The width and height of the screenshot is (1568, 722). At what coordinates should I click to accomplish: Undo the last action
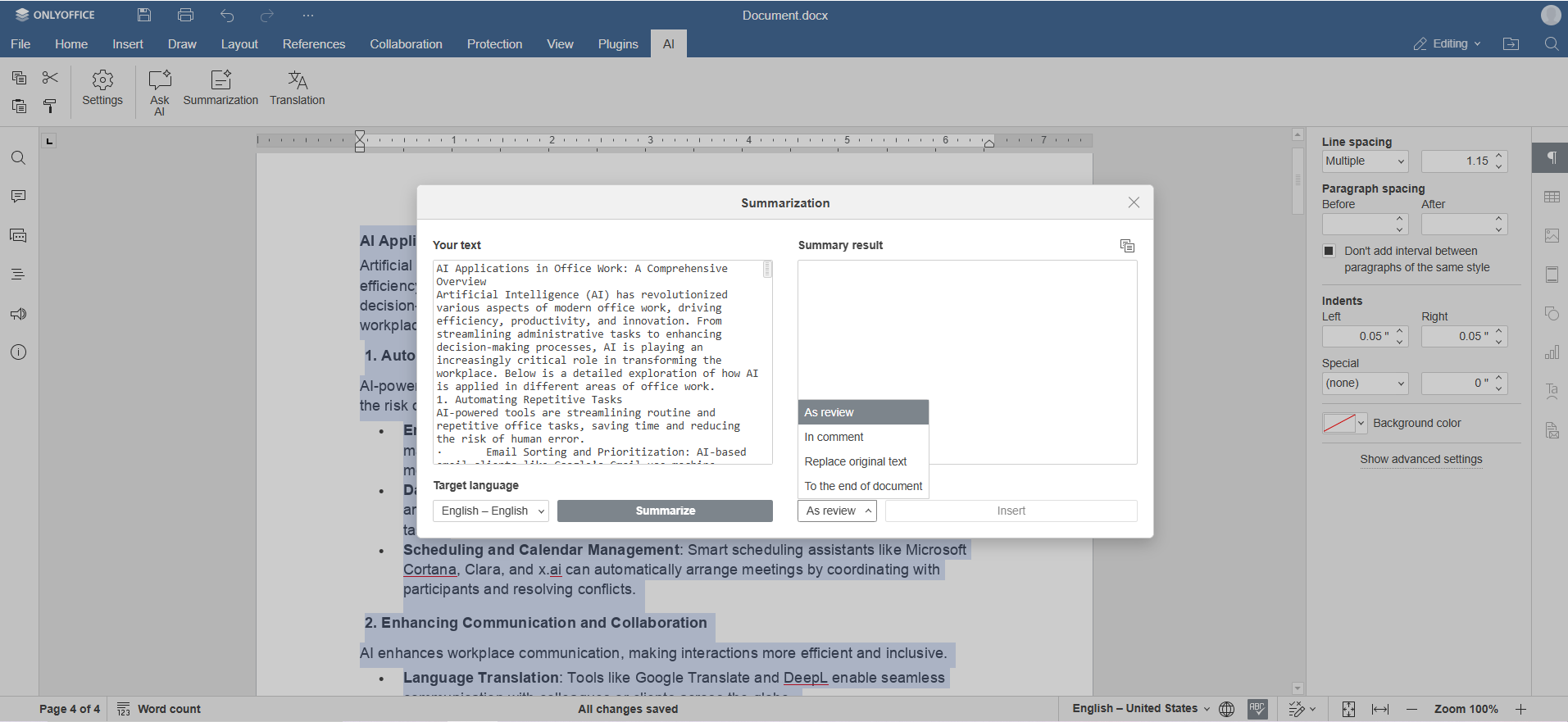pyautogui.click(x=227, y=15)
